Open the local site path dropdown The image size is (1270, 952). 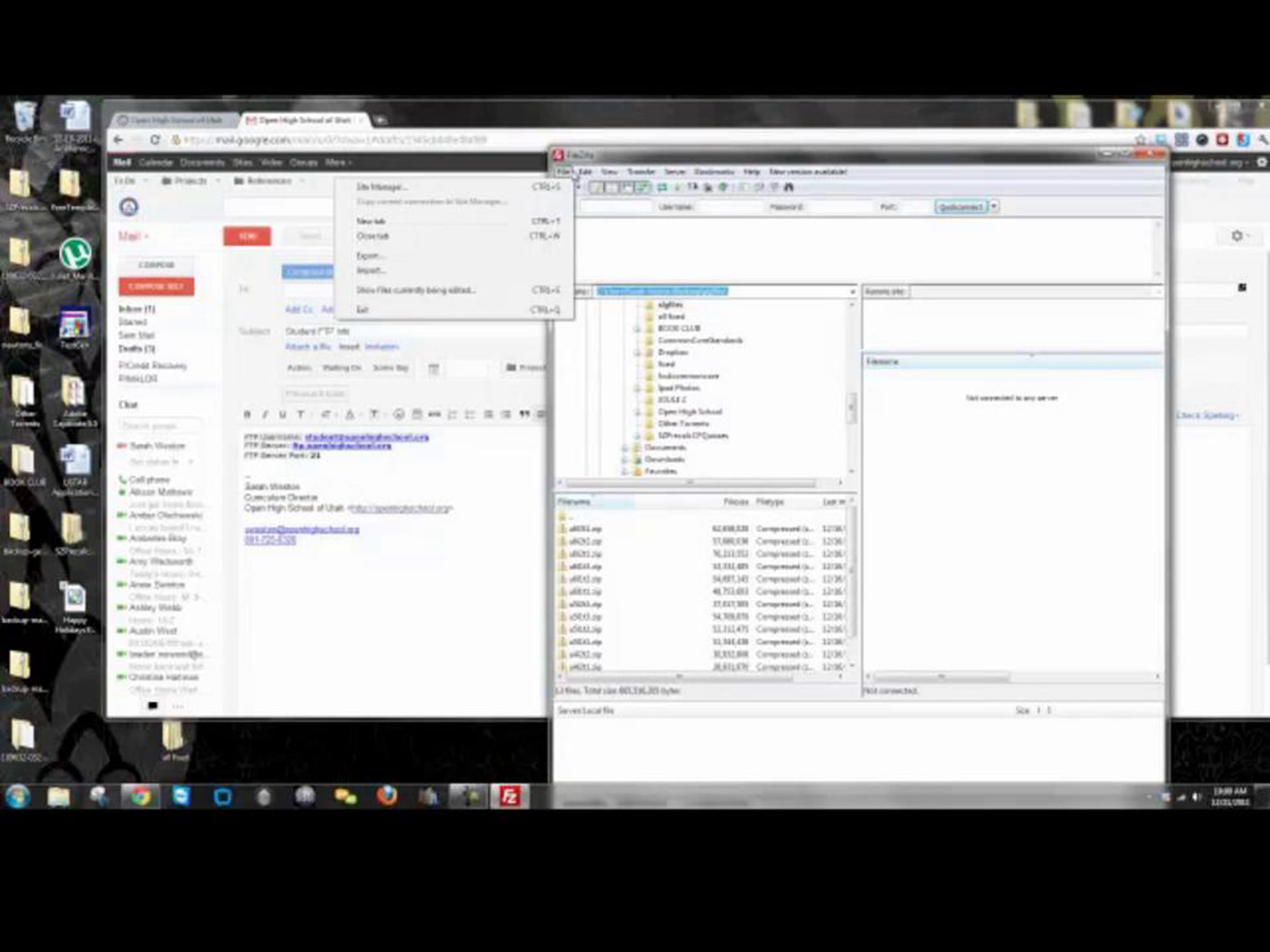tap(852, 292)
